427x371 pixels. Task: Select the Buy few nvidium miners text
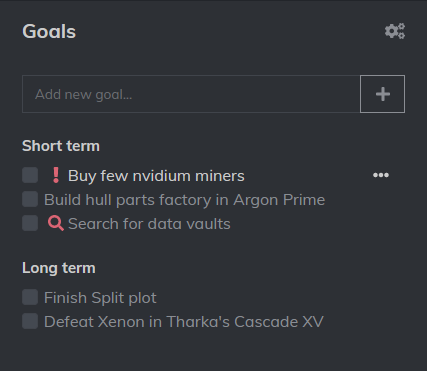(156, 176)
